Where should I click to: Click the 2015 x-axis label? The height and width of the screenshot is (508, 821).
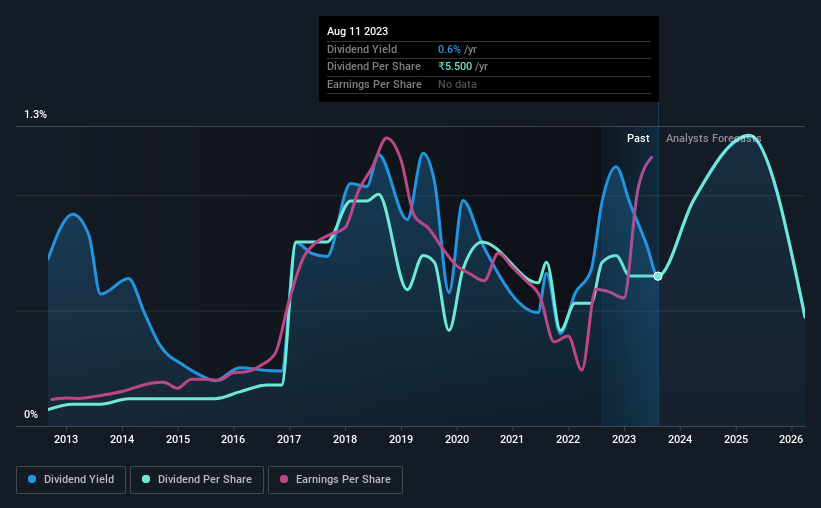[x=178, y=439]
